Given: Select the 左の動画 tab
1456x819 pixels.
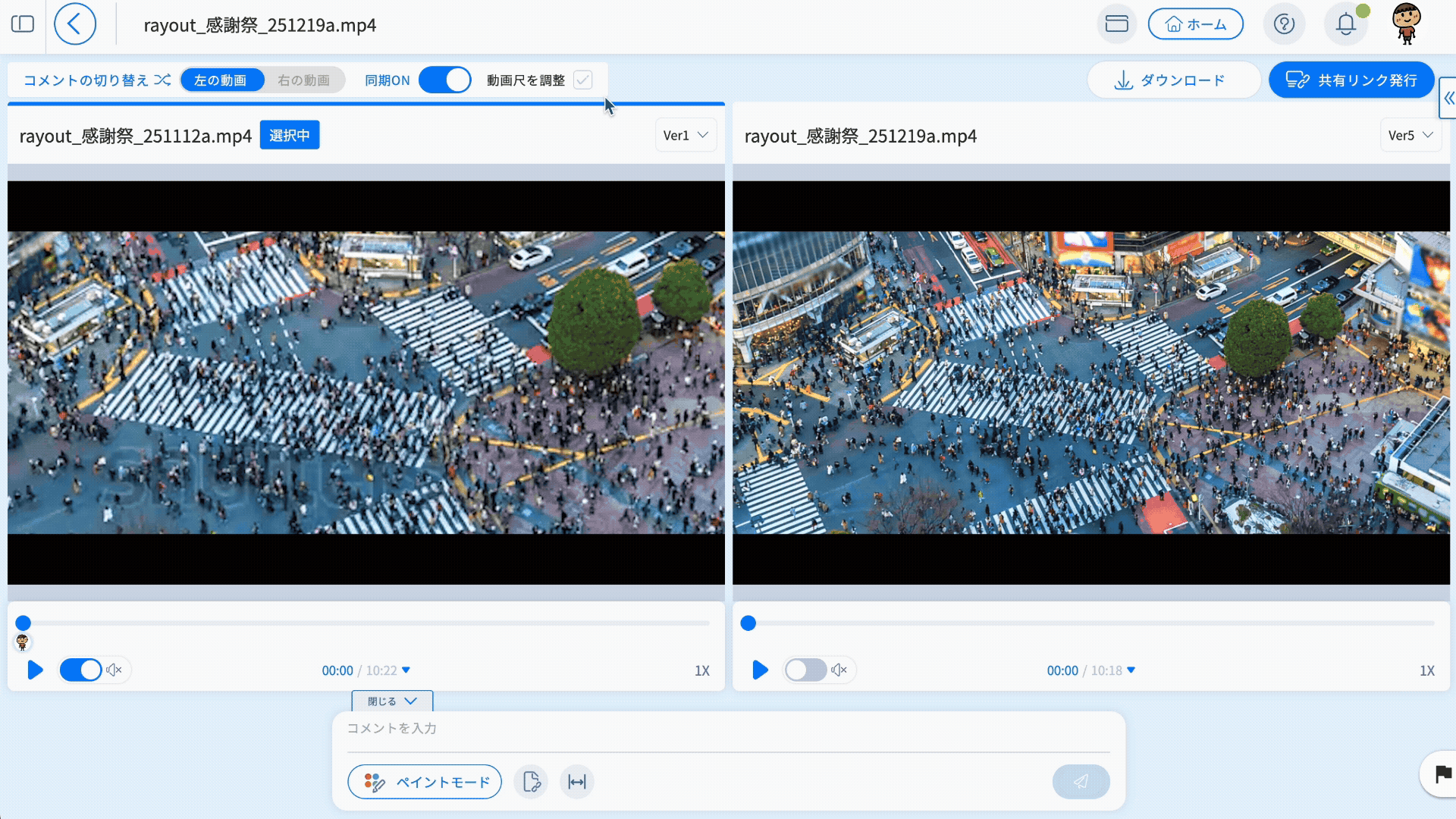Looking at the screenshot, I should click(221, 80).
